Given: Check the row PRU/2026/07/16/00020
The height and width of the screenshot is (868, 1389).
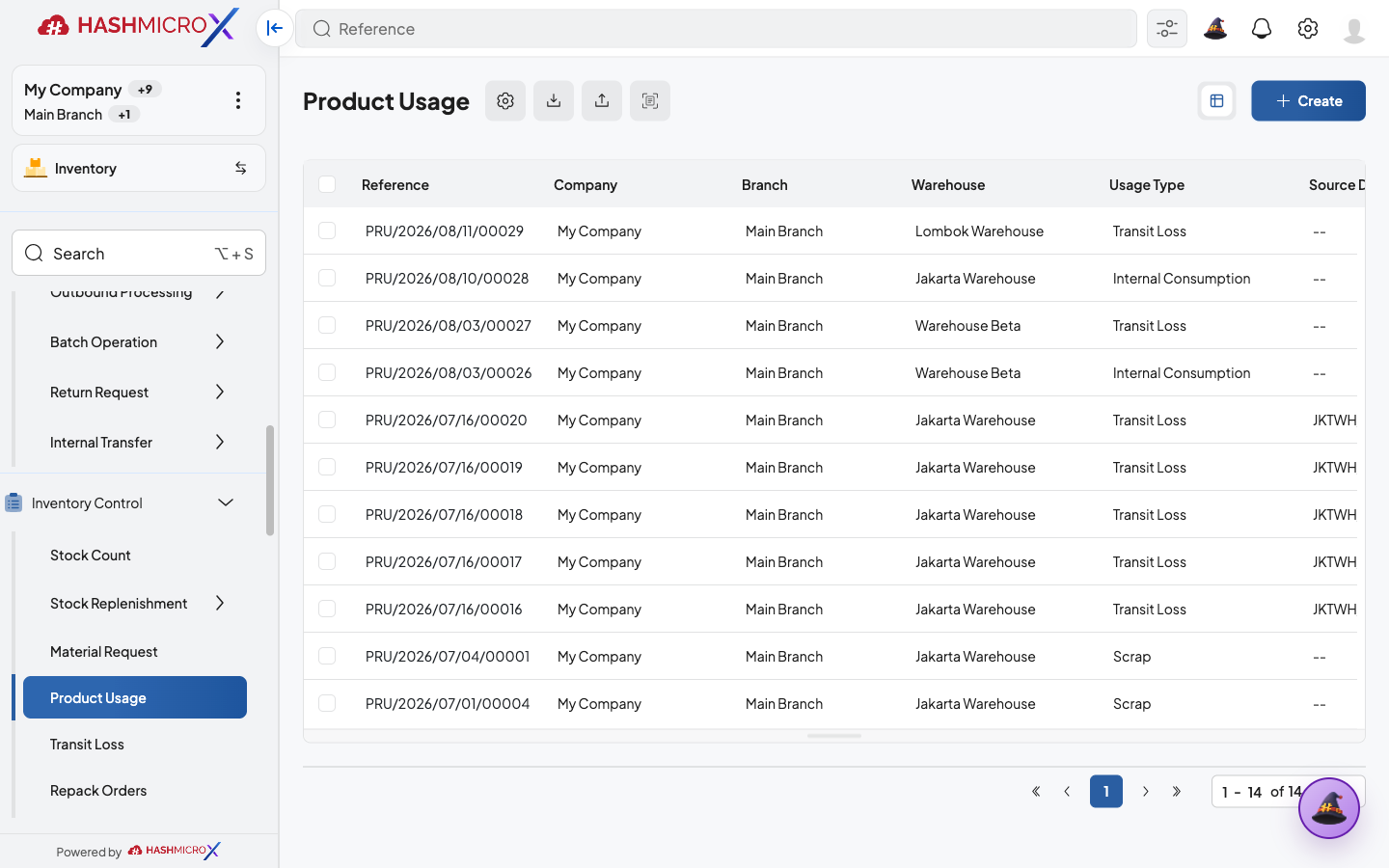Looking at the screenshot, I should (x=327, y=420).
